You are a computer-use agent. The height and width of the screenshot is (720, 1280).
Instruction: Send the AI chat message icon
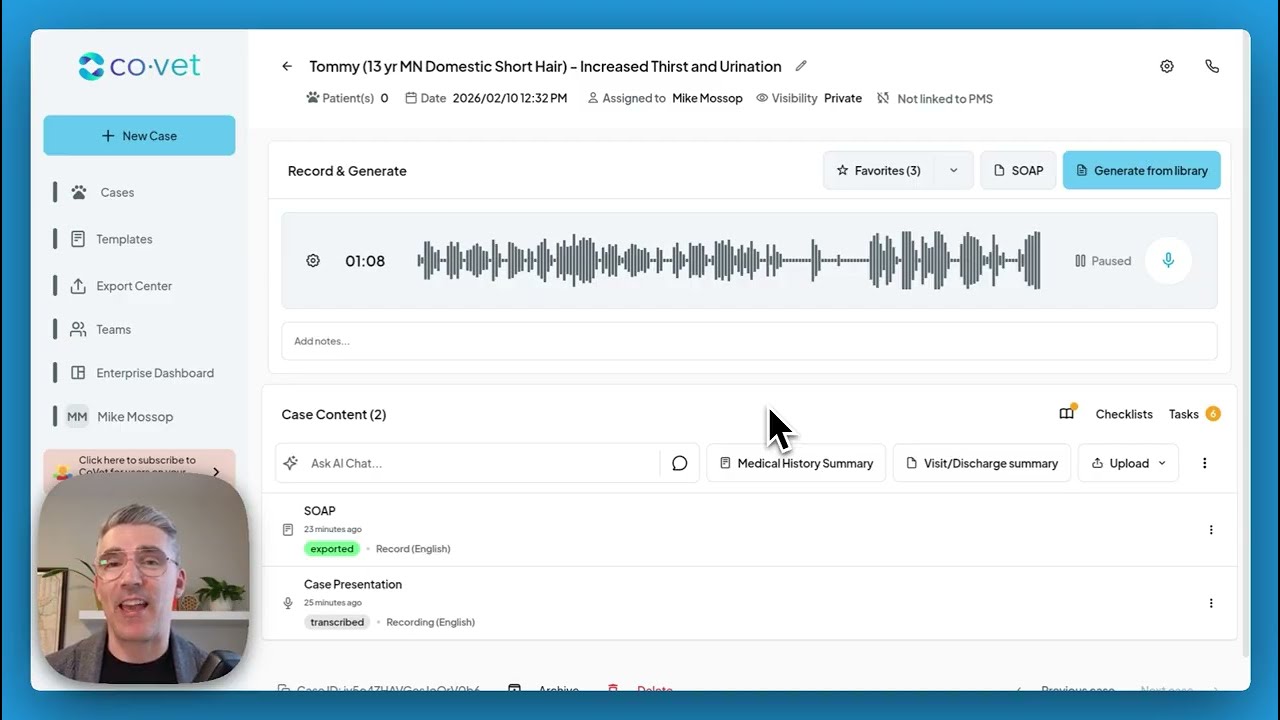point(680,463)
